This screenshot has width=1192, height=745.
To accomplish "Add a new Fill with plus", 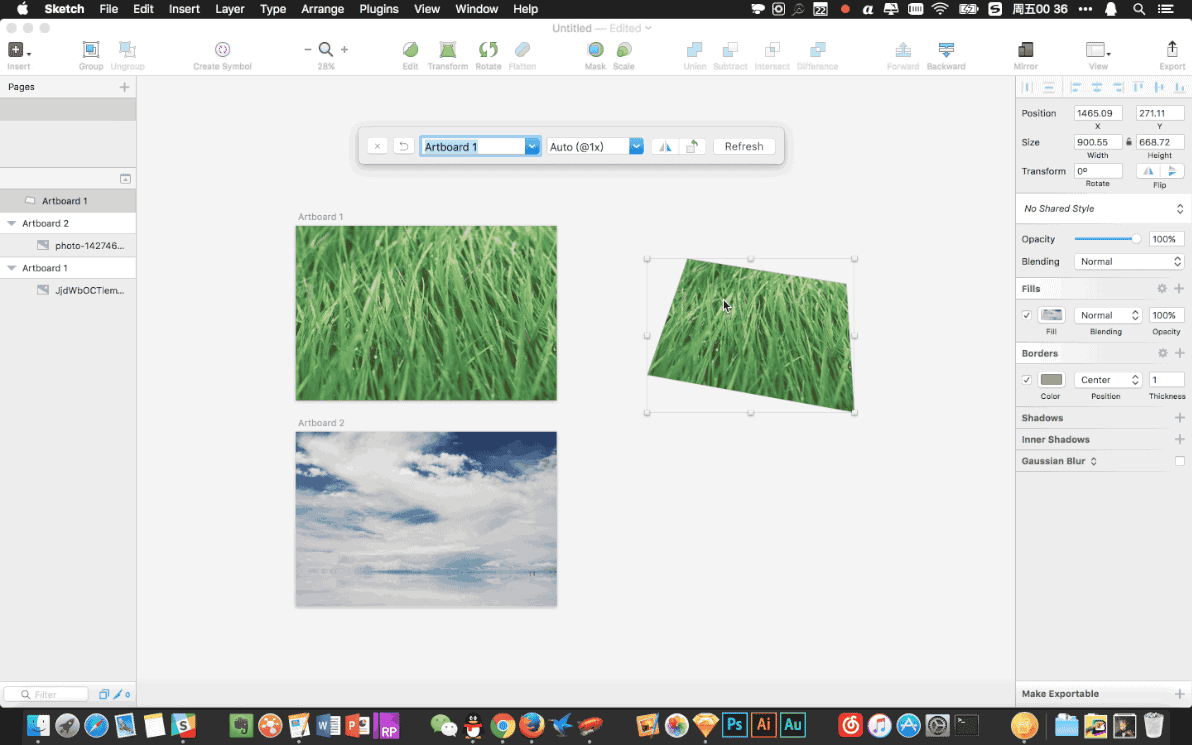I will coord(1179,289).
